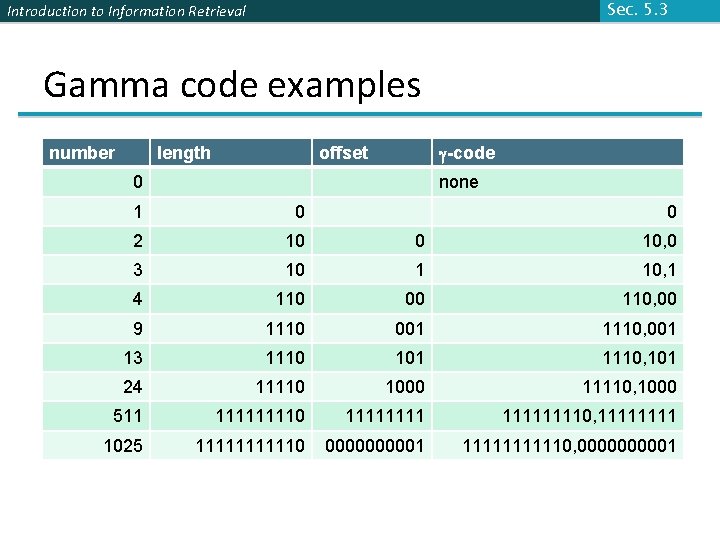The image size is (720, 540).
Task: Select the gamma code '1110,101'
Action: 558,357
